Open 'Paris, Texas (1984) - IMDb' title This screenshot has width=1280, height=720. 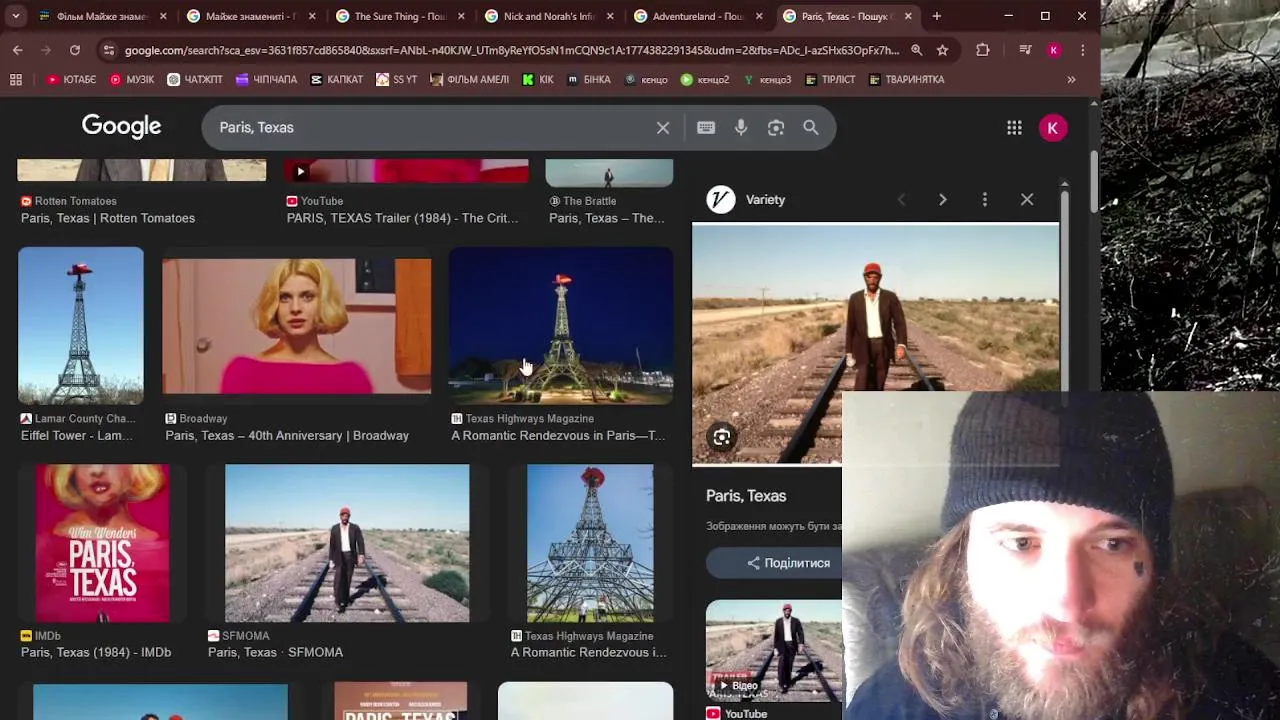(x=96, y=652)
